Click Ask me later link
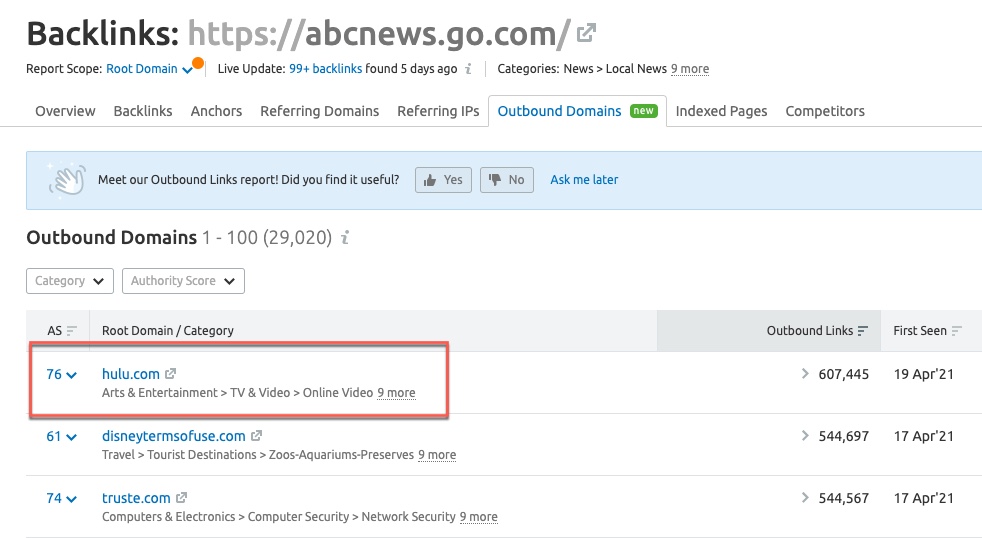Image resolution: width=982 pixels, height=538 pixels. (x=584, y=180)
